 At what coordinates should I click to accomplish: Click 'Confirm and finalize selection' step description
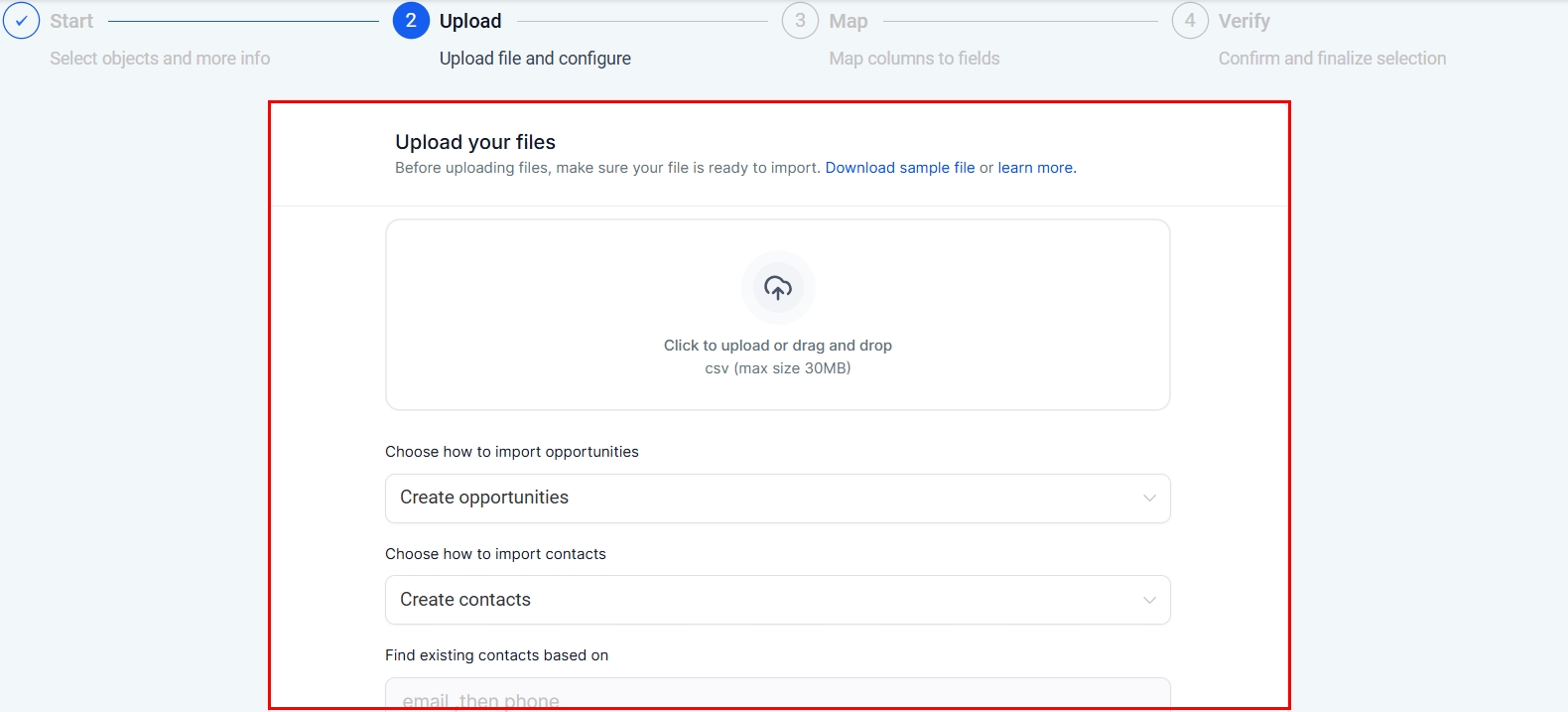click(1332, 59)
